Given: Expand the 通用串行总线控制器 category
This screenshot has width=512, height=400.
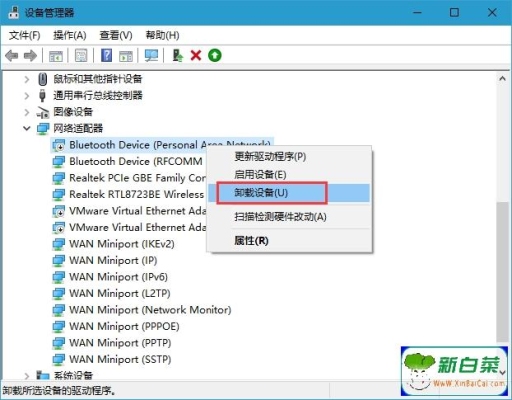Looking at the screenshot, I should (27, 96).
